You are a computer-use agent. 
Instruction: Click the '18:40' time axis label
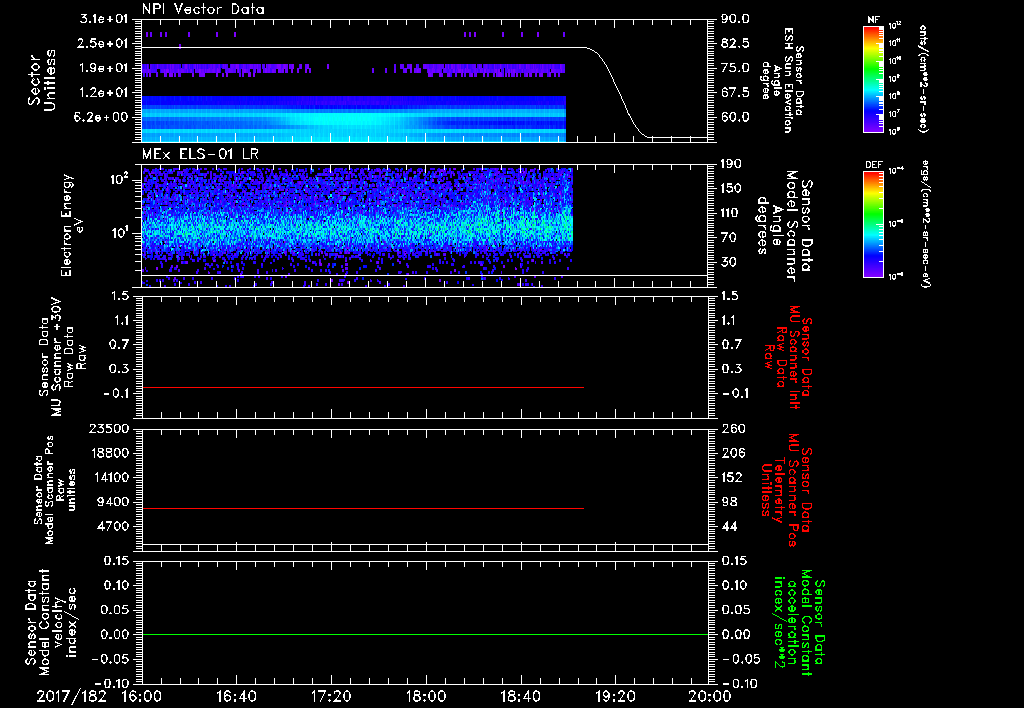point(520,696)
